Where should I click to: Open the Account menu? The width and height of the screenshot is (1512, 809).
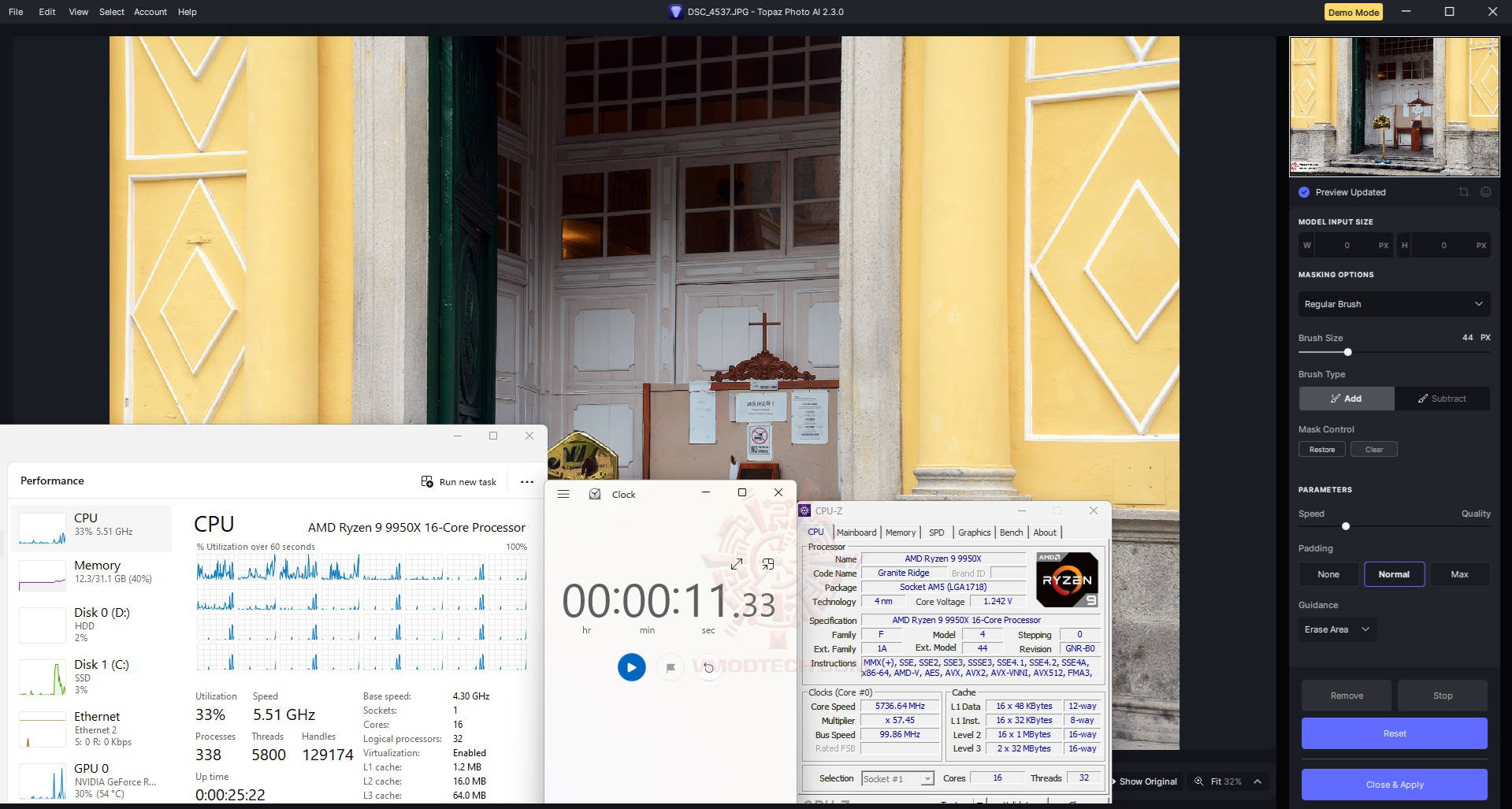coord(150,12)
